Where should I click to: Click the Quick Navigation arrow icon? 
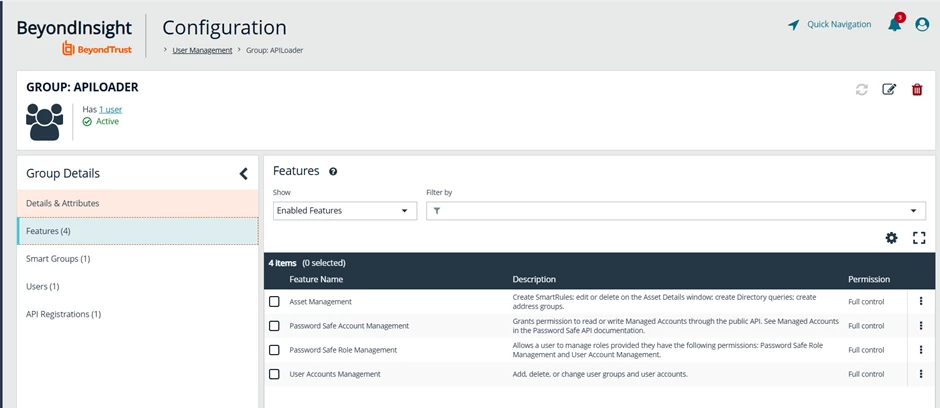(794, 25)
